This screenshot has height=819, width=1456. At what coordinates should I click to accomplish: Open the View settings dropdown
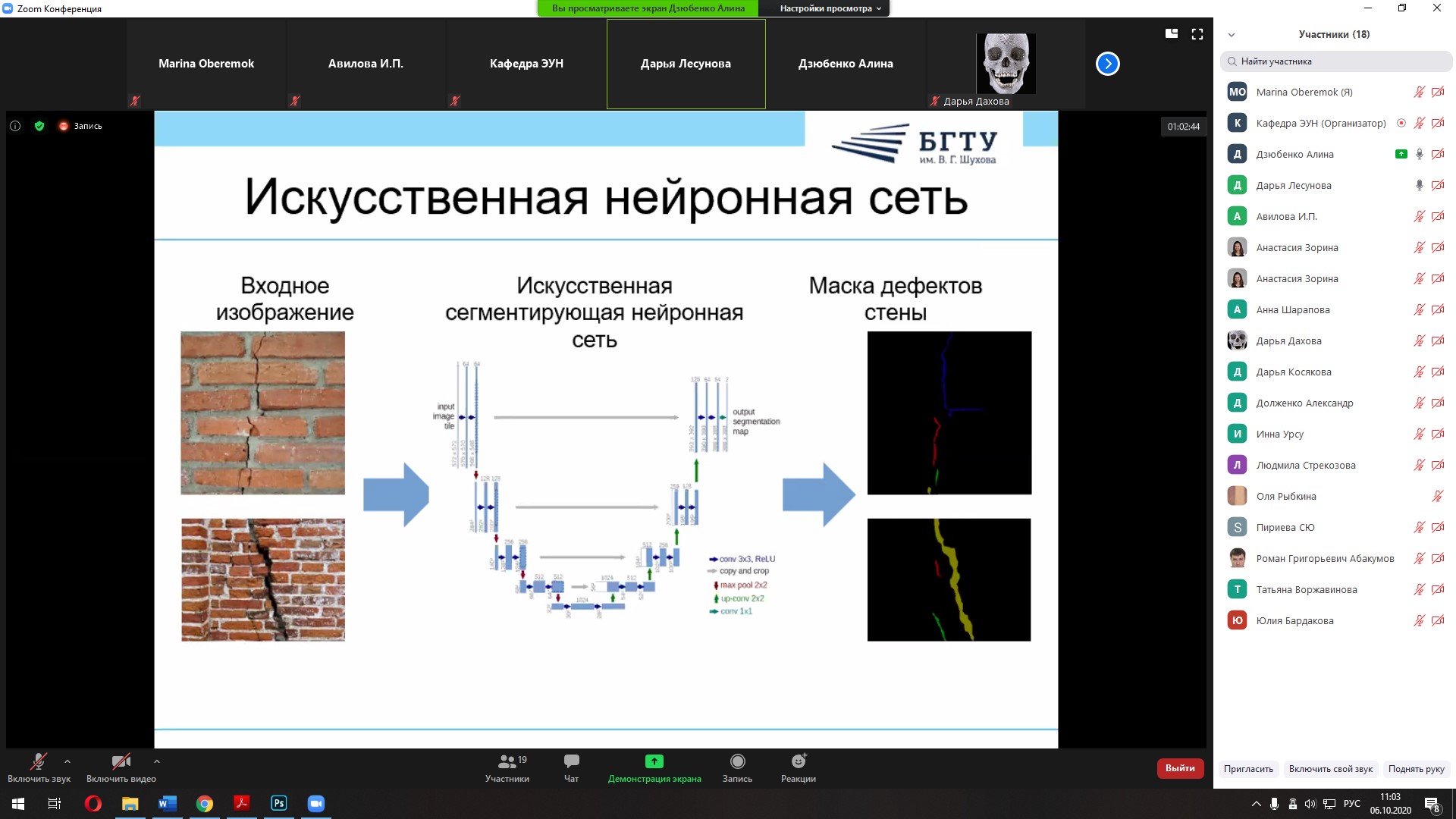830,8
